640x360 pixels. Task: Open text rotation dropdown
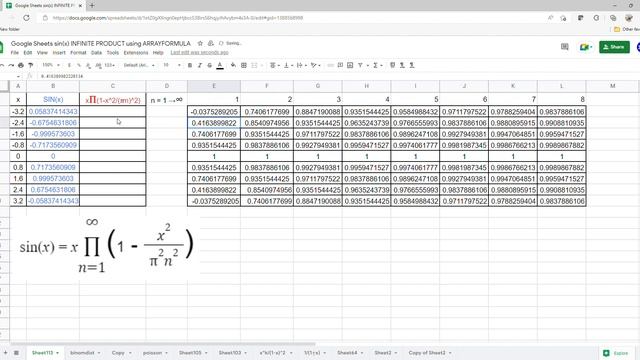315,65
